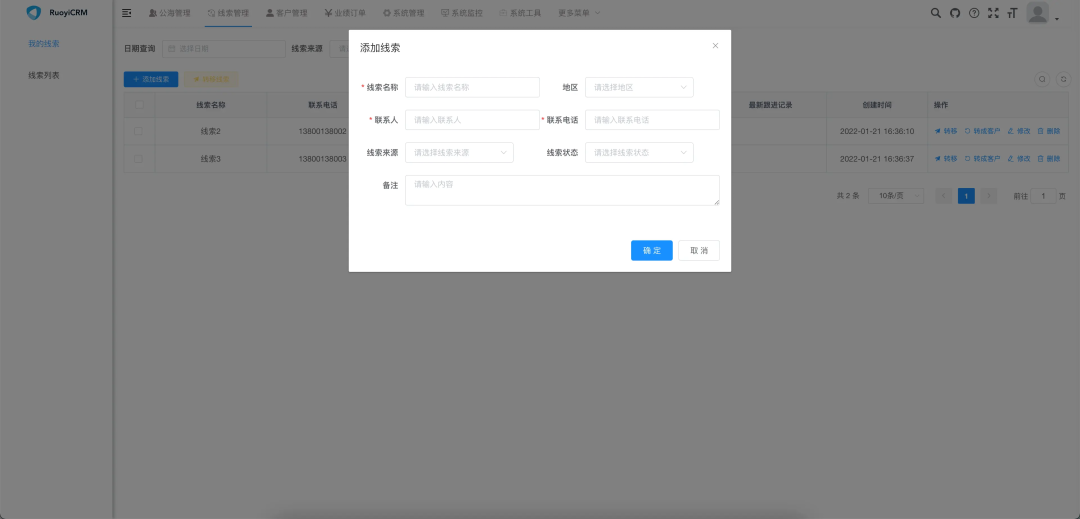
Task: Click the search magnifier icon in top bar
Action: click(x=936, y=13)
